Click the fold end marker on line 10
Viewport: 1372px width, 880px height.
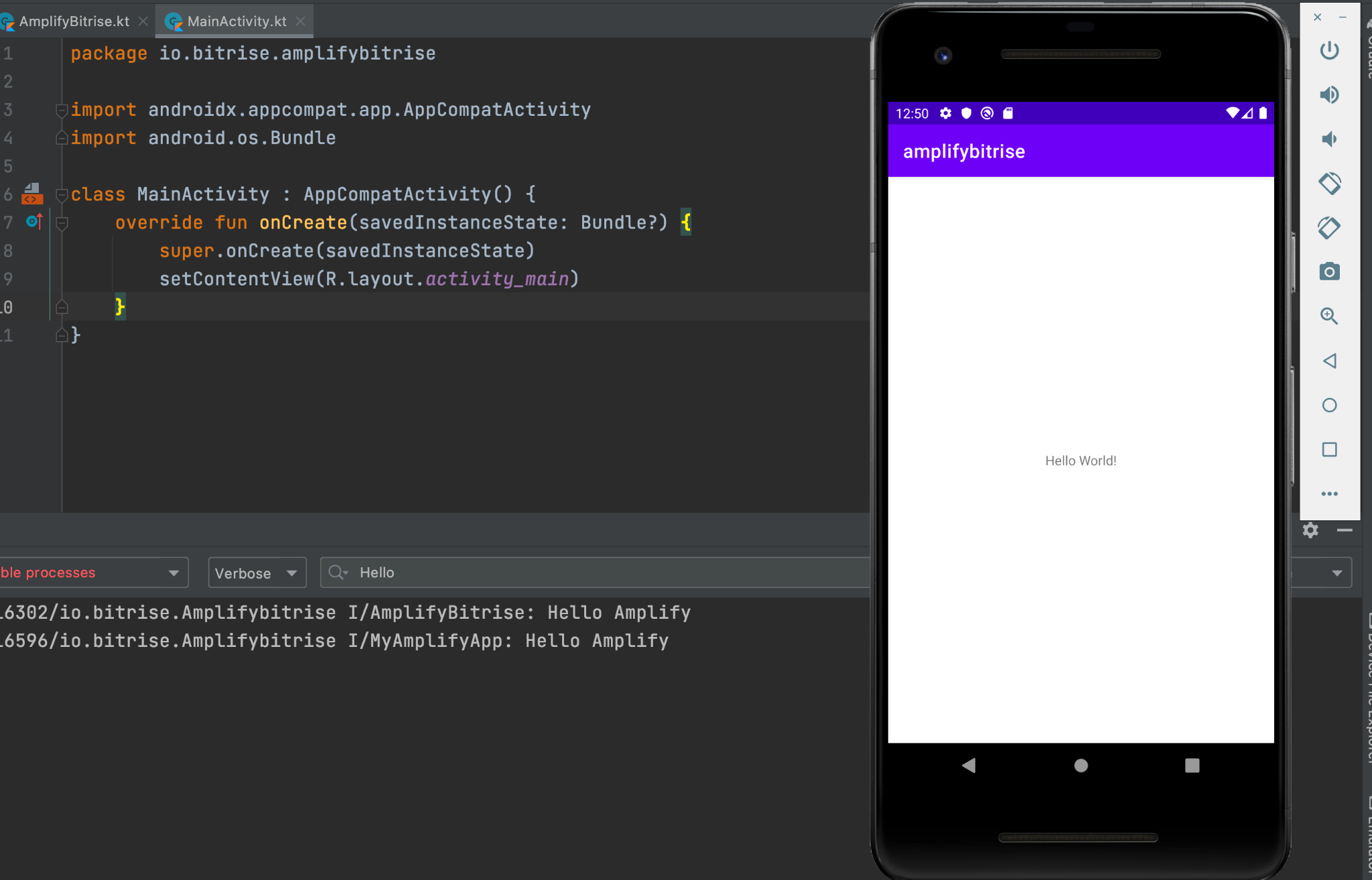62,307
